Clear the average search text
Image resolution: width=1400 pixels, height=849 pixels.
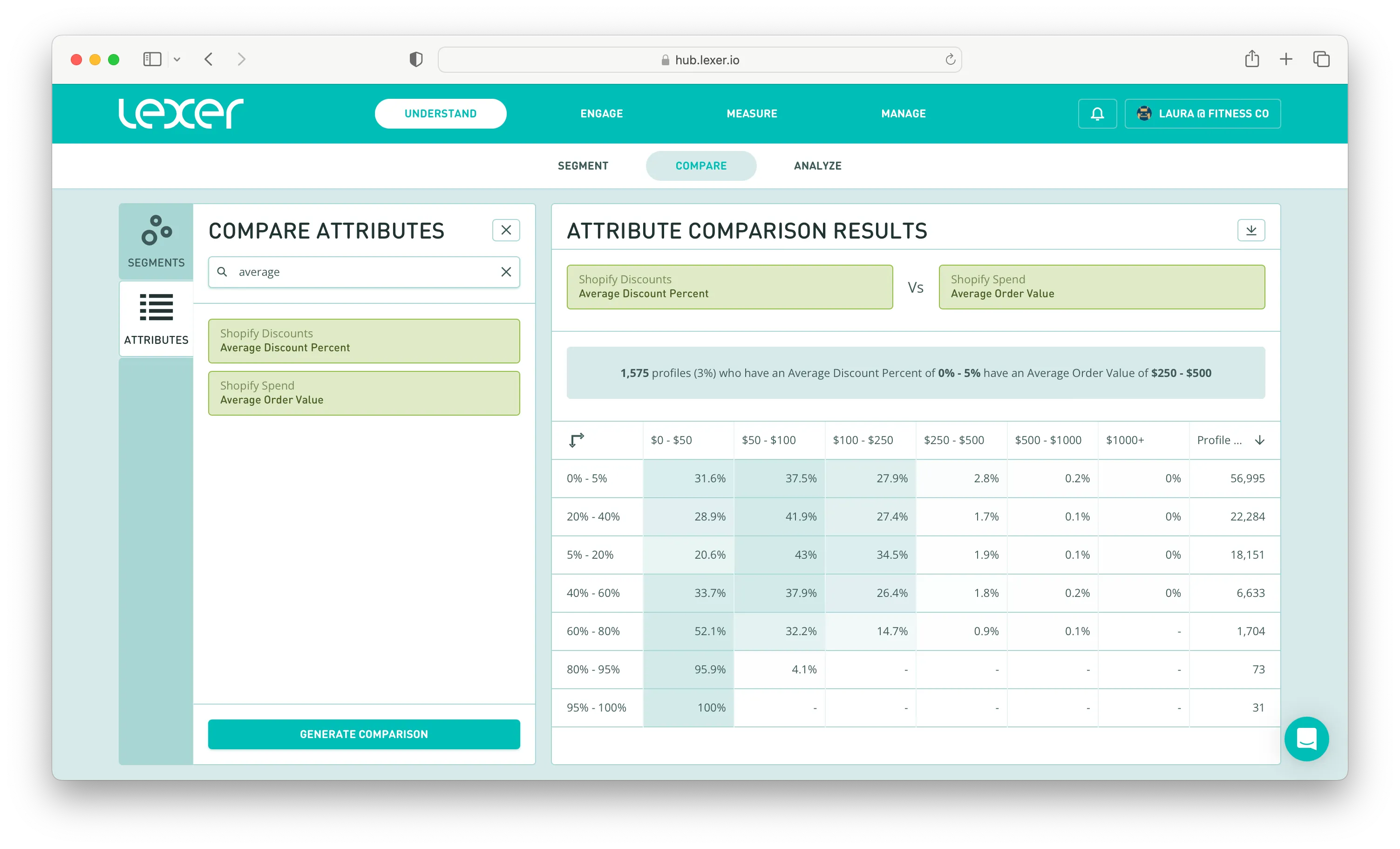pyautogui.click(x=506, y=272)
